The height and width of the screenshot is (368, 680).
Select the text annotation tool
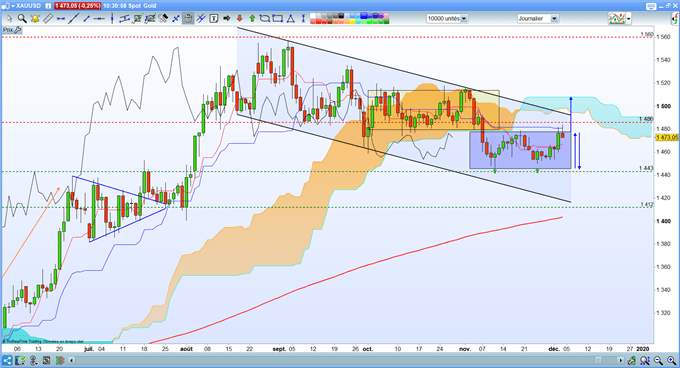click(x=213, y=18)
